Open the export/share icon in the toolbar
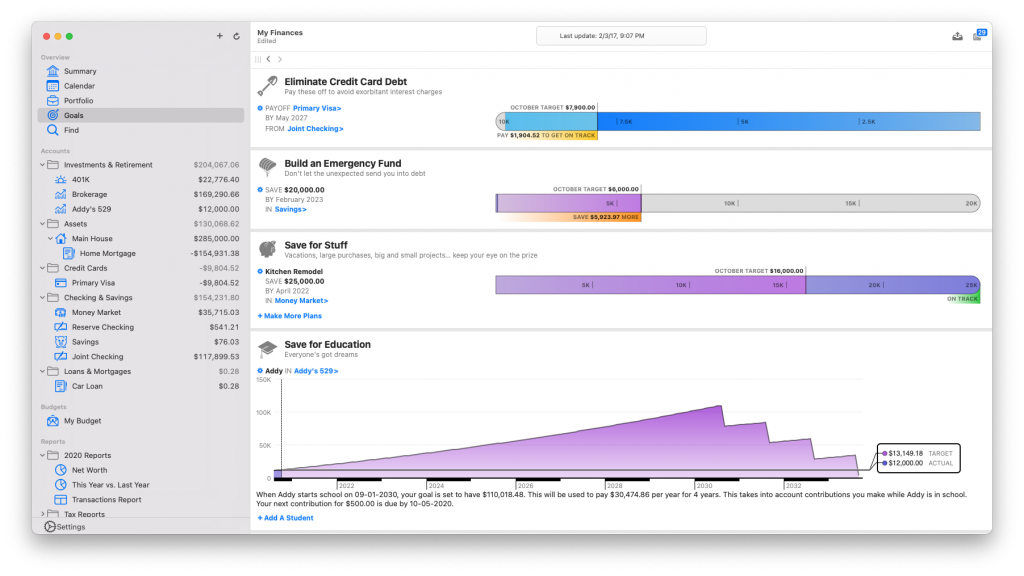 point(957,36)
